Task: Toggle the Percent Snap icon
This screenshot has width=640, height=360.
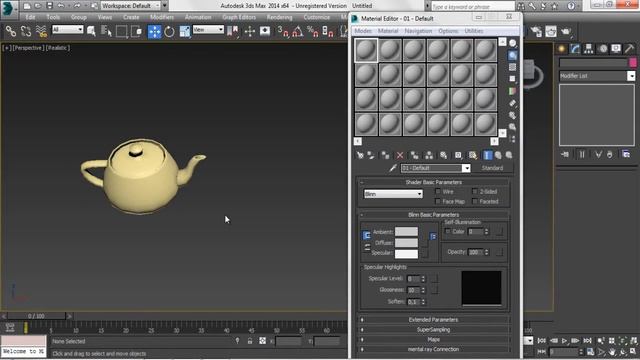Action: (313, 31)
